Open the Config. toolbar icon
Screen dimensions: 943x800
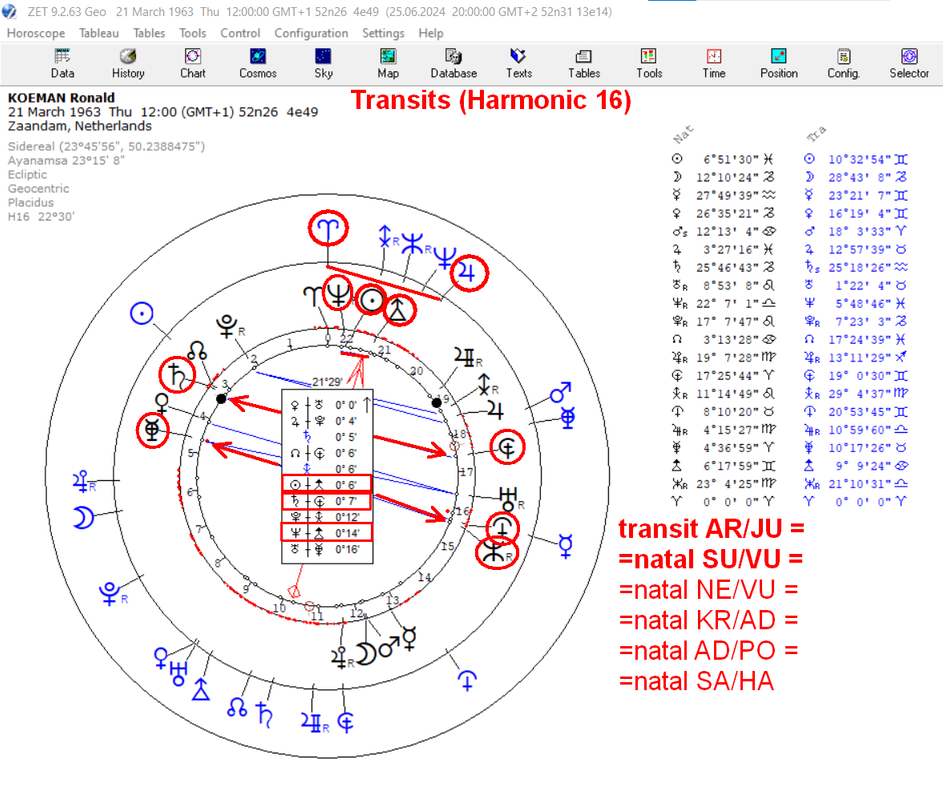coord(844,64)
